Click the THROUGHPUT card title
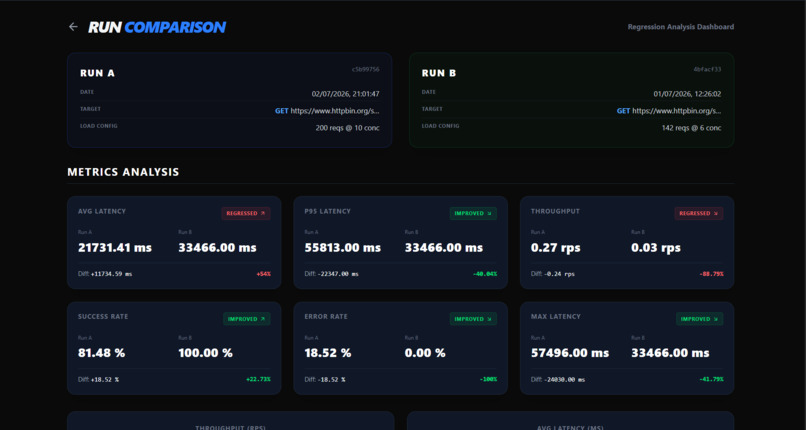The height and width of the screenshot is (430, 806). (554, 211)
